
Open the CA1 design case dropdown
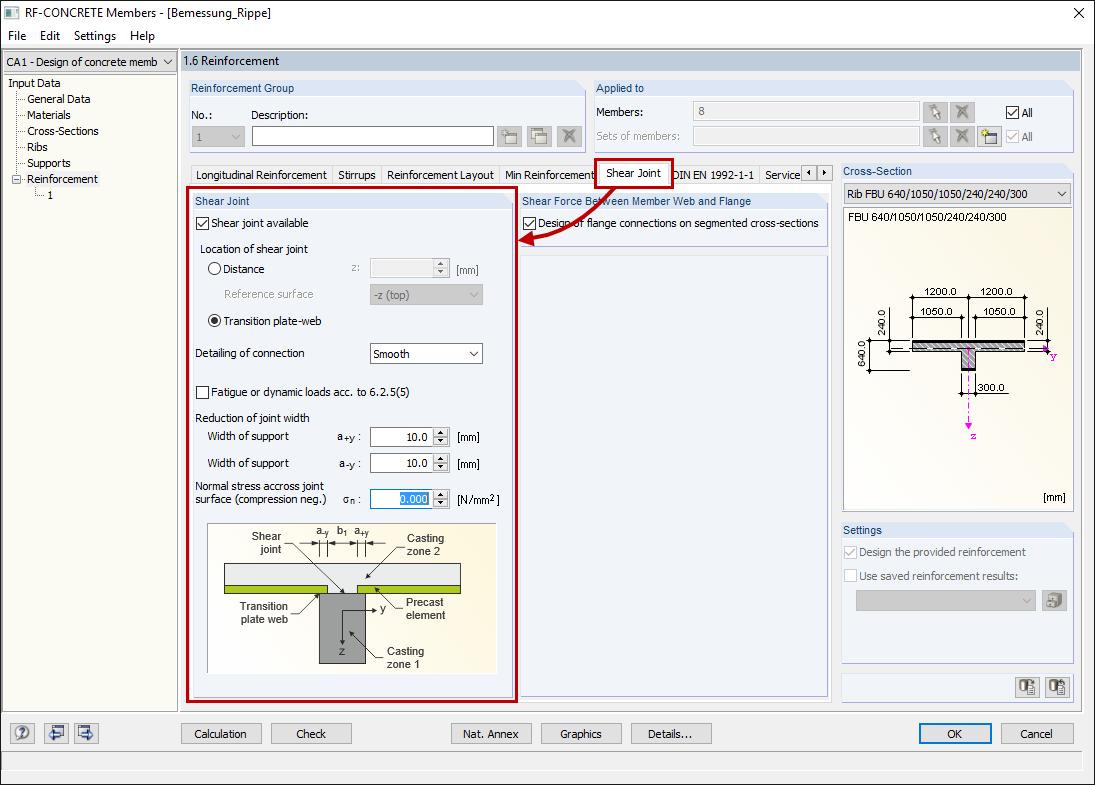coord(88,61)
